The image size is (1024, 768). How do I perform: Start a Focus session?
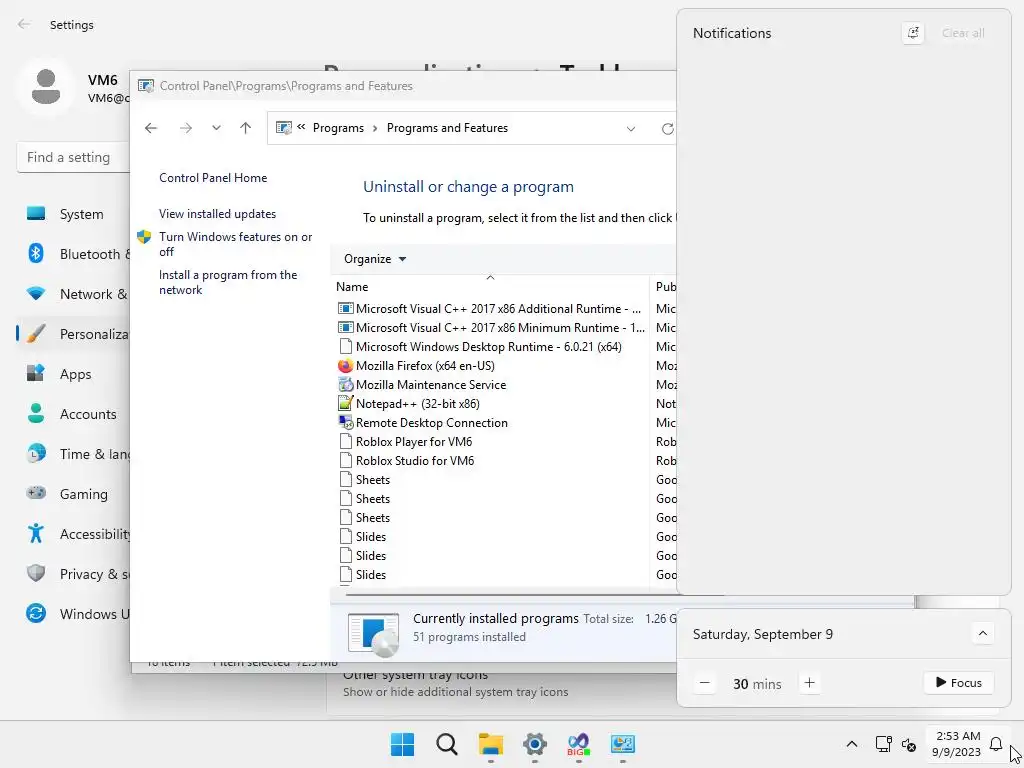pos(959,683)
